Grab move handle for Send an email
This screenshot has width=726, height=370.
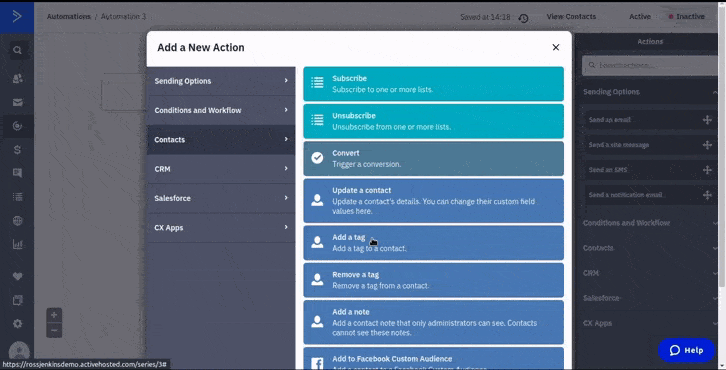point(707,120)
